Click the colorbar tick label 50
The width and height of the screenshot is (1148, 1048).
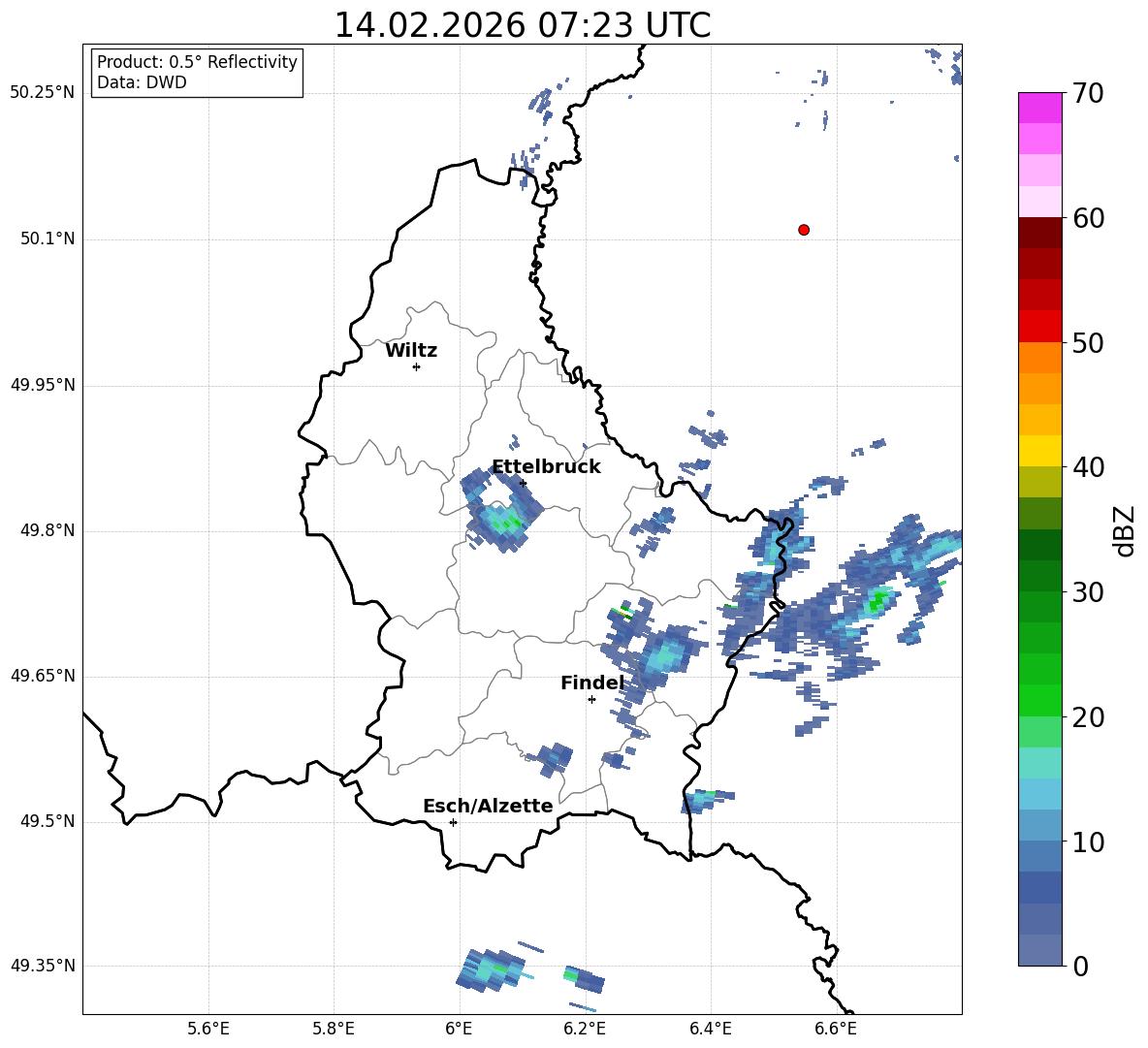pyautogui.click(x=1088, y=342)
